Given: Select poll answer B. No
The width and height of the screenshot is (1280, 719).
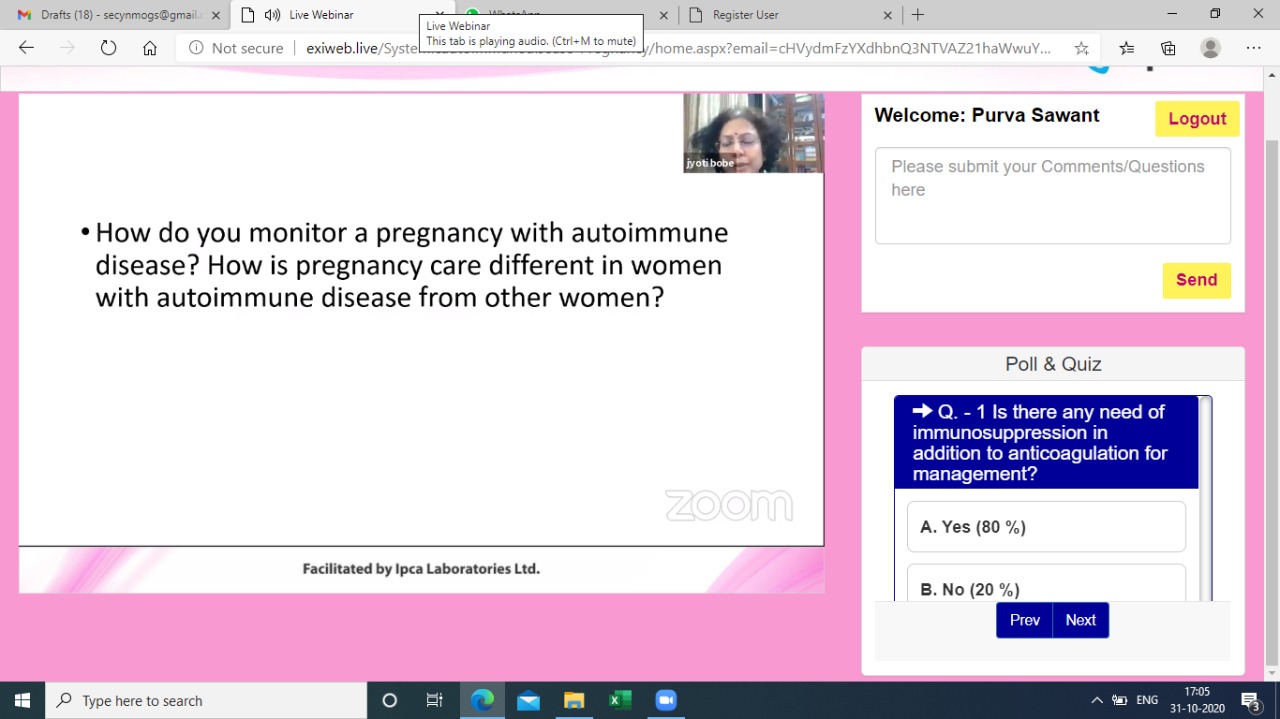Looking at the screenshot, I should click(1046, 588).
